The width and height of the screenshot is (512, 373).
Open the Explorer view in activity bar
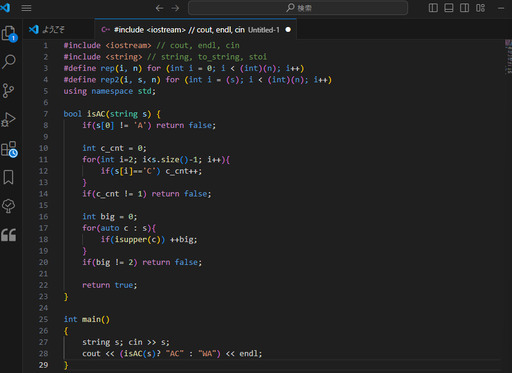click(9, 33)
